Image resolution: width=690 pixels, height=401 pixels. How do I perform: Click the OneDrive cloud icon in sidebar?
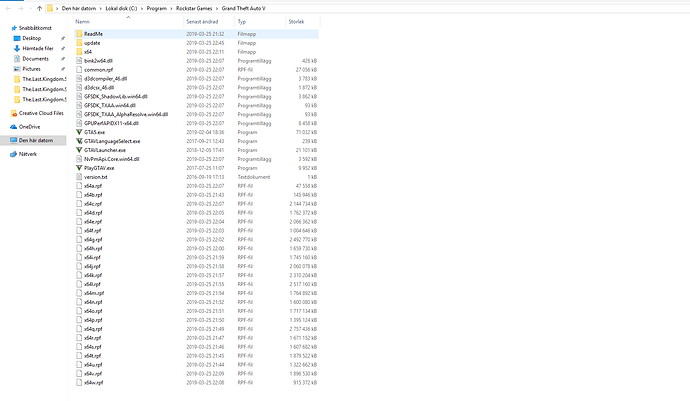coord(13,127)
